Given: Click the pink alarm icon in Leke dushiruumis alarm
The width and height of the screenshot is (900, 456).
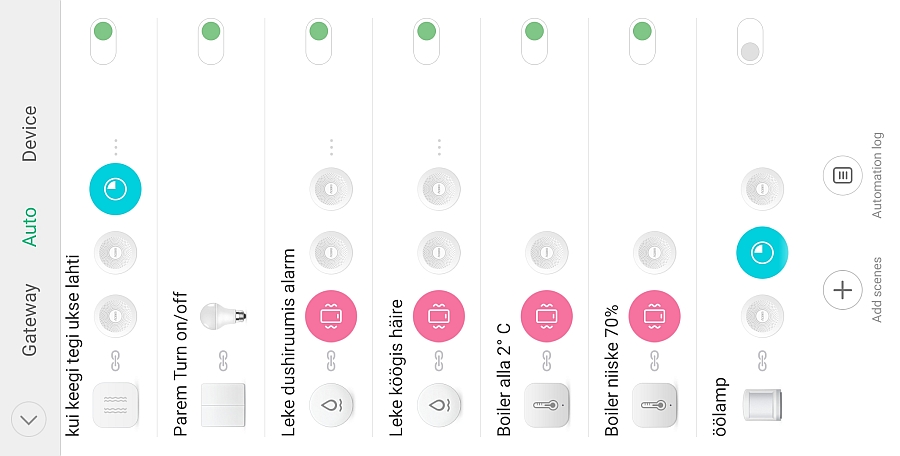Looking at the screenshot, I should pyautogui.click(x=331, y=316).
